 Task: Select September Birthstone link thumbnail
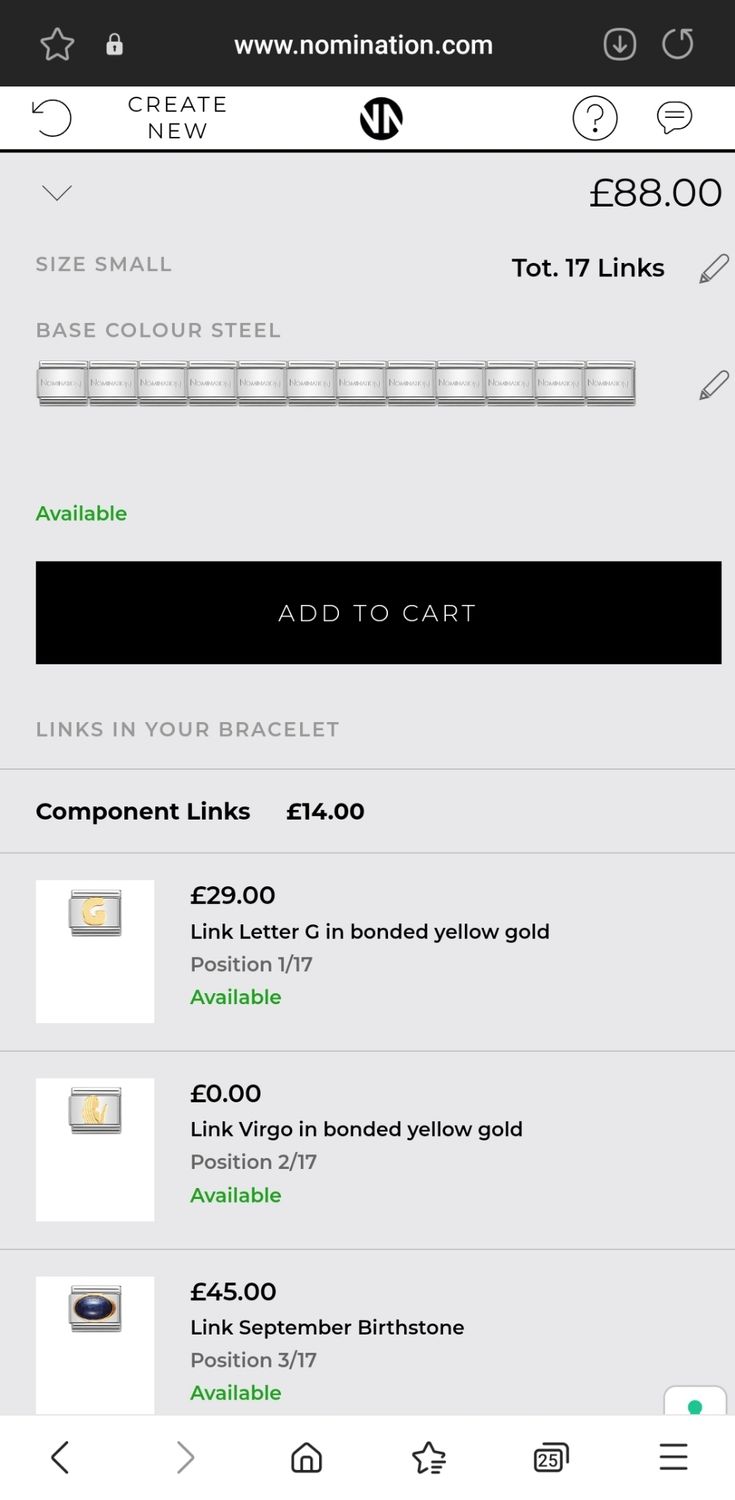pyautogui.click(x=95, y=1308)
